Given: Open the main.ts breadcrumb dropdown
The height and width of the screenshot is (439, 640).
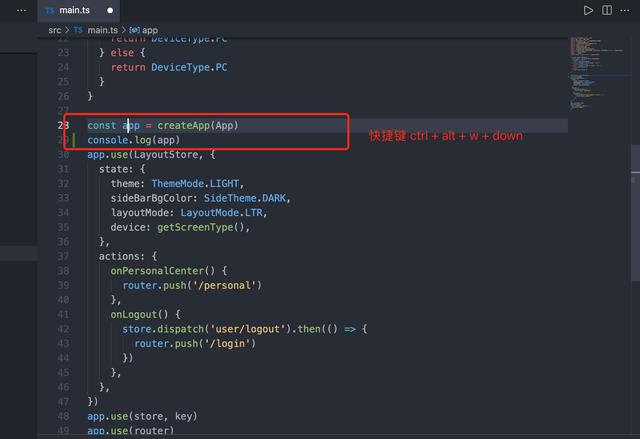Looking at the screenshot, I should pyautogui.click(x=102, y=30).
